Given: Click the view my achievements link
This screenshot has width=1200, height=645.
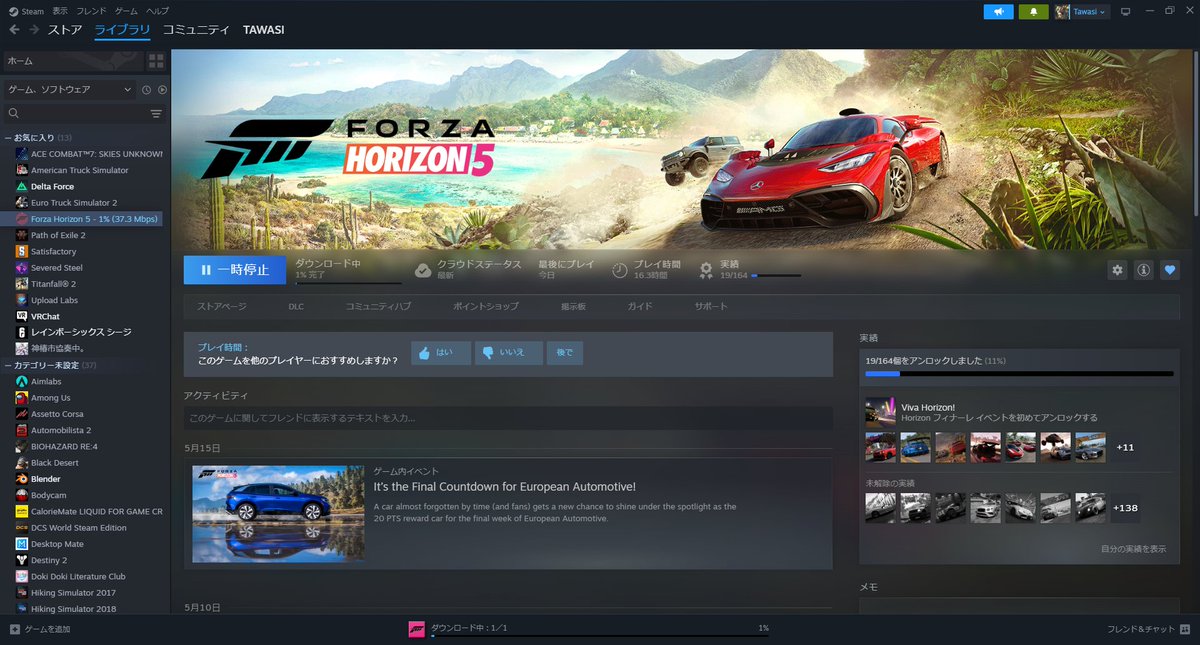Looking at the screenshot, I should [1133, 549].
